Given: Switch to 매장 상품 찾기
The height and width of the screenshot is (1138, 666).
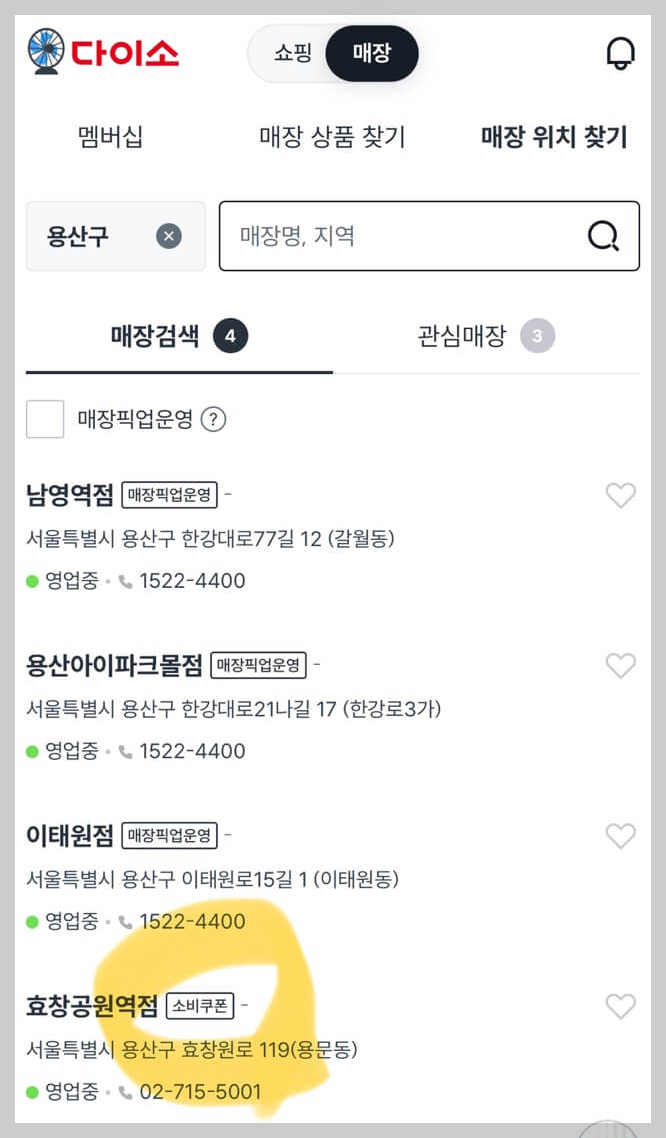Looking at the screenshot, I should tap(332, 137).
